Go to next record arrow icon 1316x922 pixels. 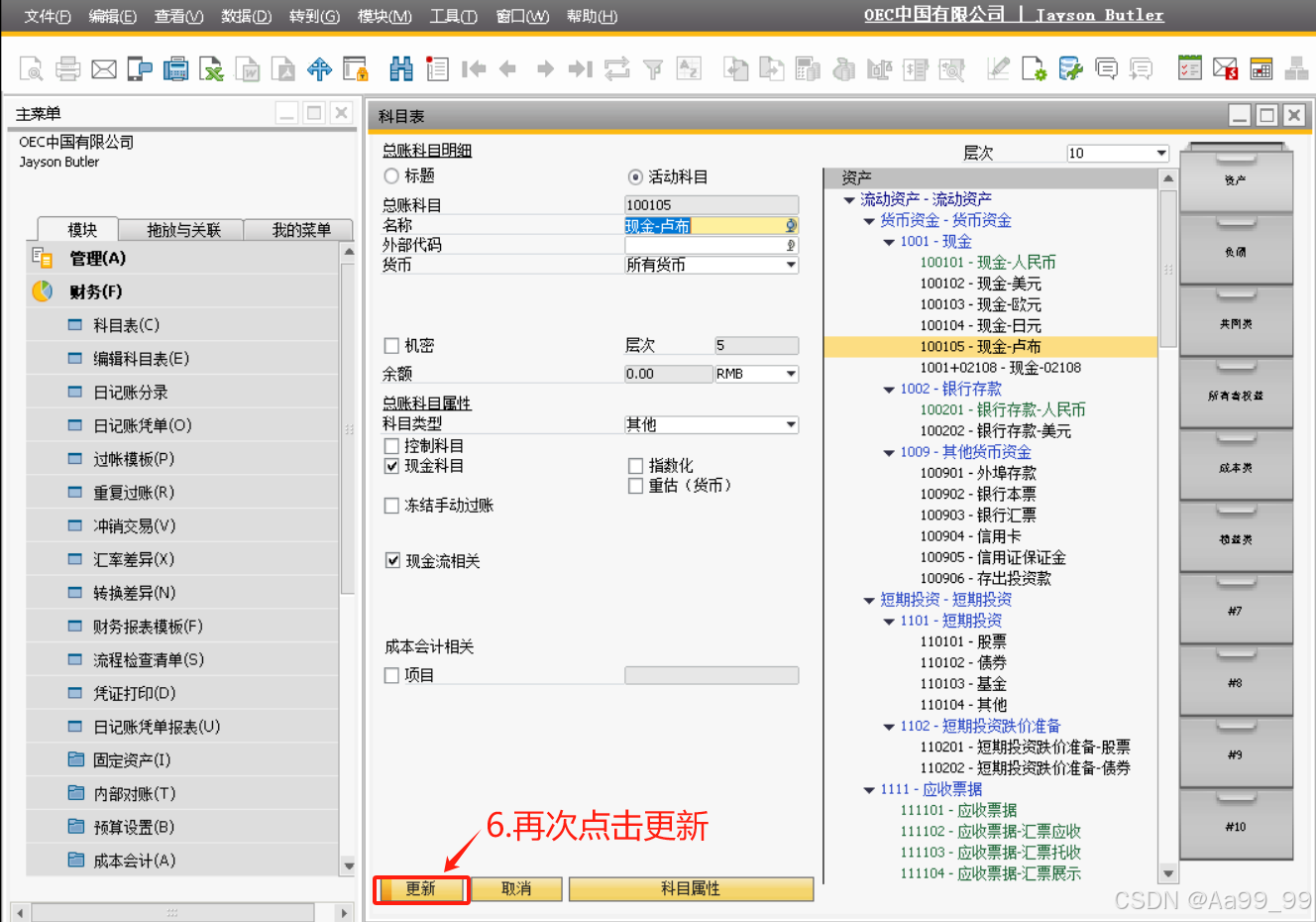tap(545, 68)
